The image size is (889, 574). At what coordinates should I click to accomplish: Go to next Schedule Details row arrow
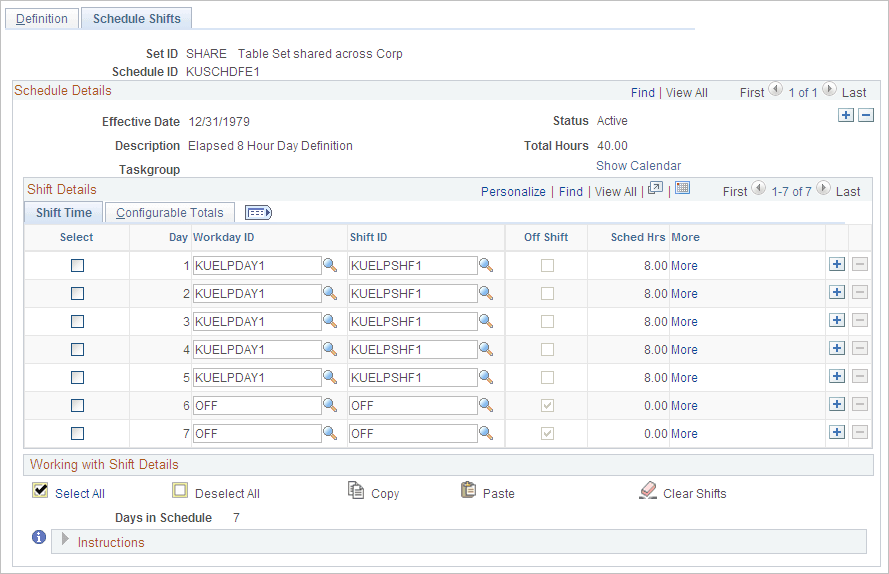pyautogui.click(x=829, y=90)
